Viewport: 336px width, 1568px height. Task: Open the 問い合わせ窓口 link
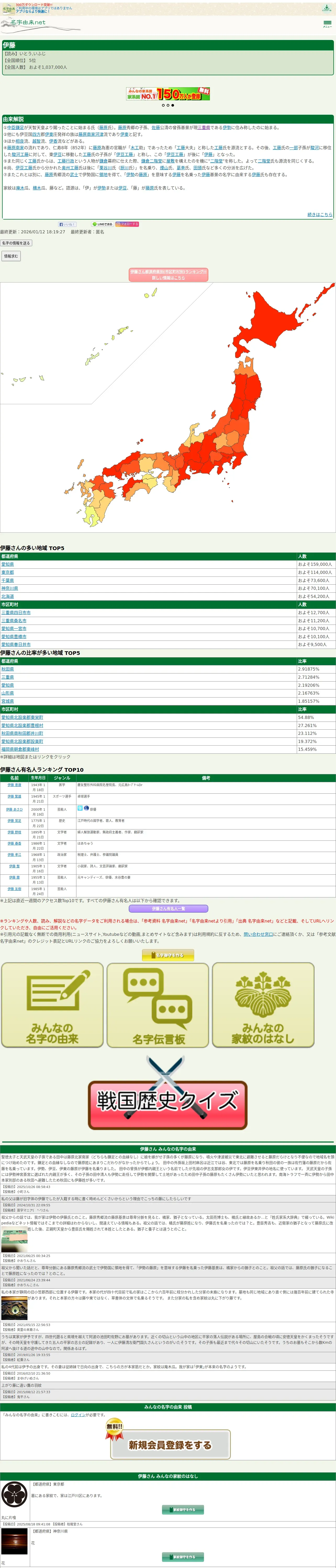point(259,934)
